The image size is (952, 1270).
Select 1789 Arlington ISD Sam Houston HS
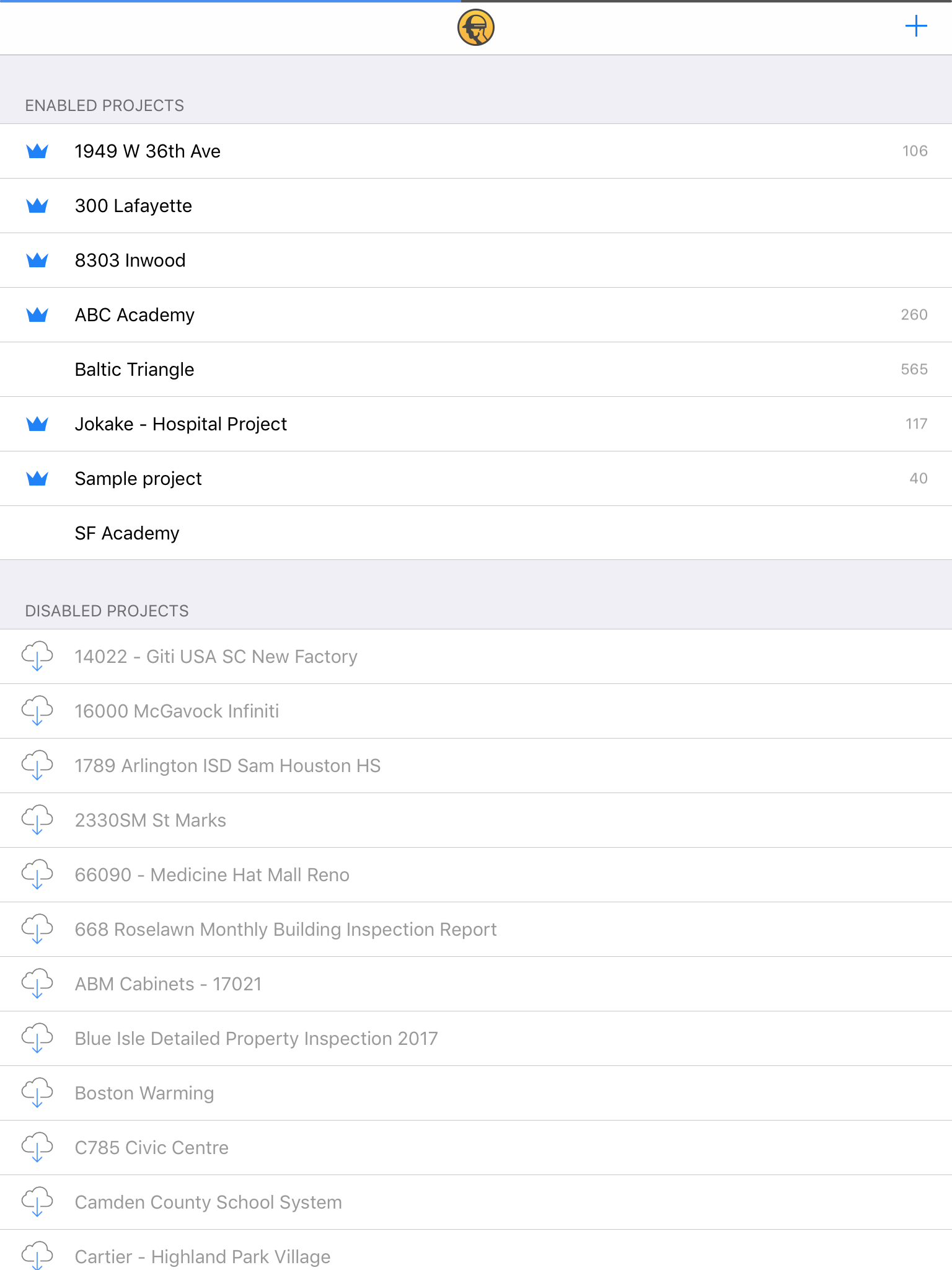227,766
